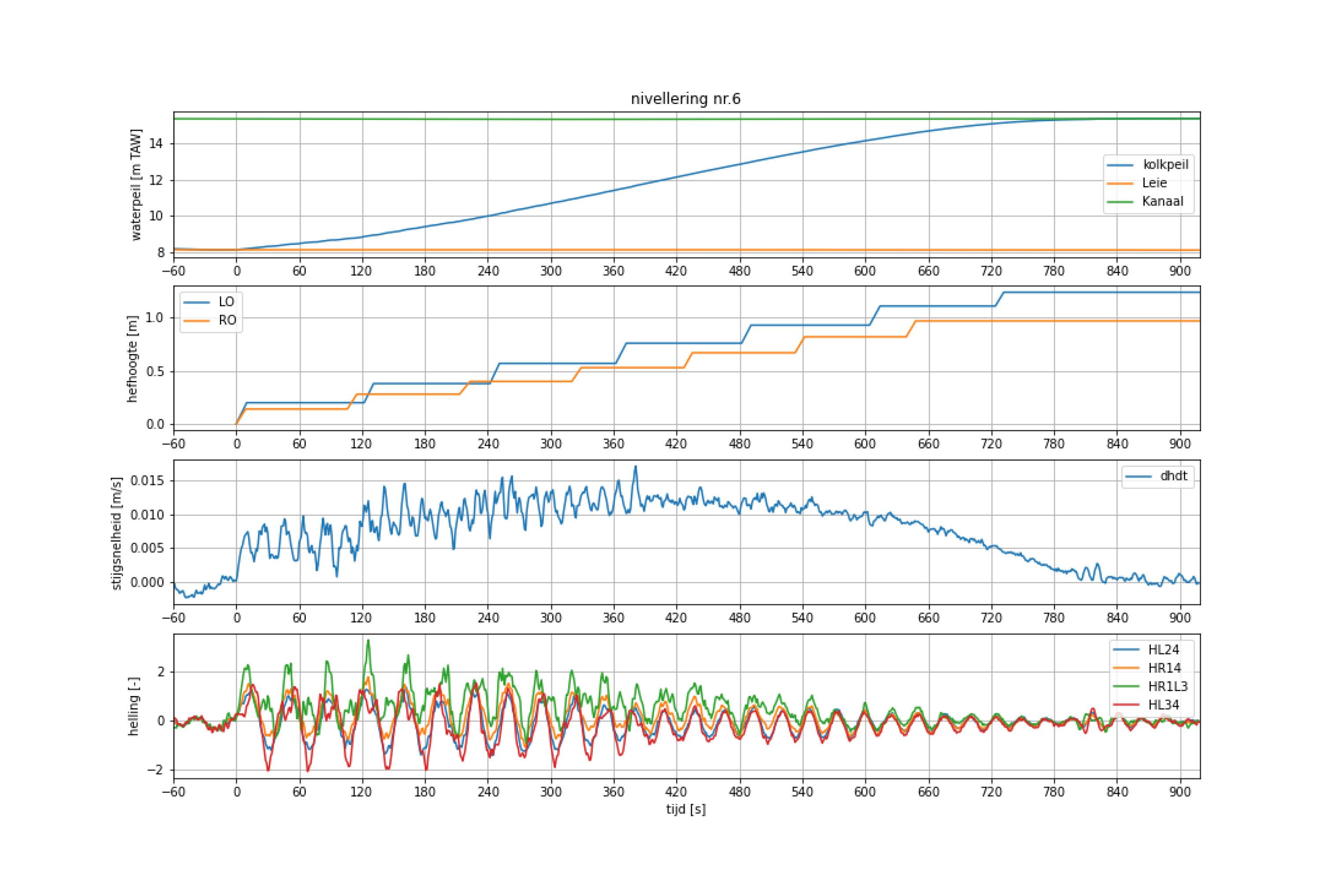Click the '−2' tick on the helling axis
Image resolution: width=1339 pixels, height=896 pixels.
pyautogui.click(x=156, y=770)
